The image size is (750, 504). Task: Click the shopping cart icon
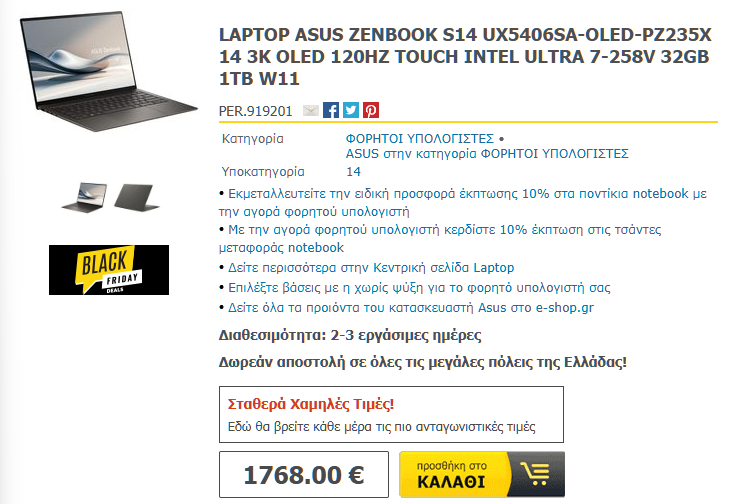click(x=536, y=474)
